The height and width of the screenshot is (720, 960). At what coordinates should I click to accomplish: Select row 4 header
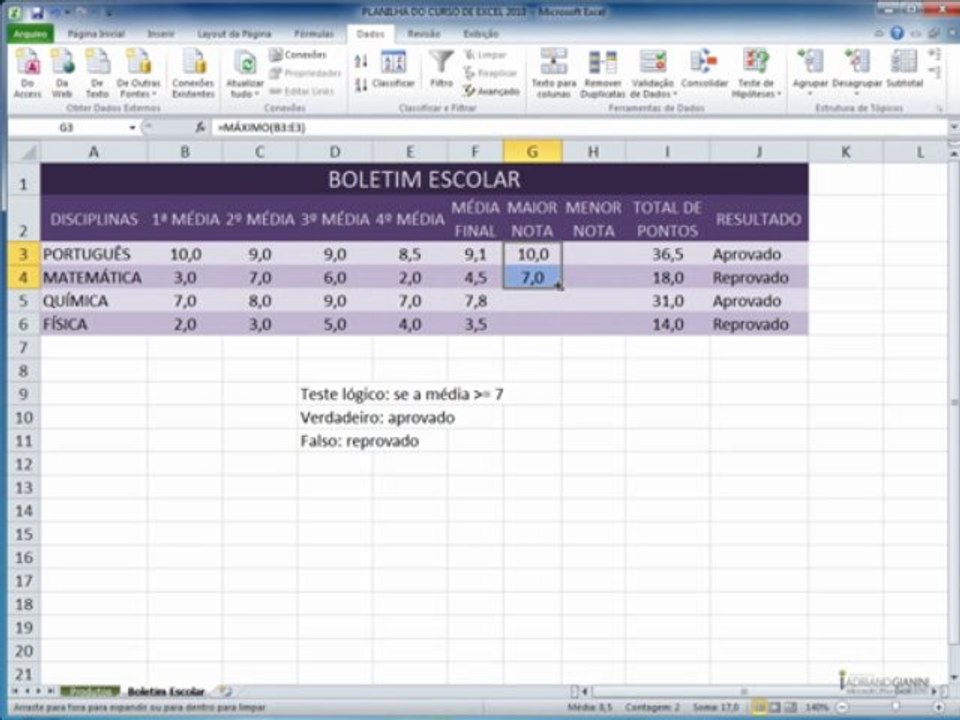coord(23,277)
